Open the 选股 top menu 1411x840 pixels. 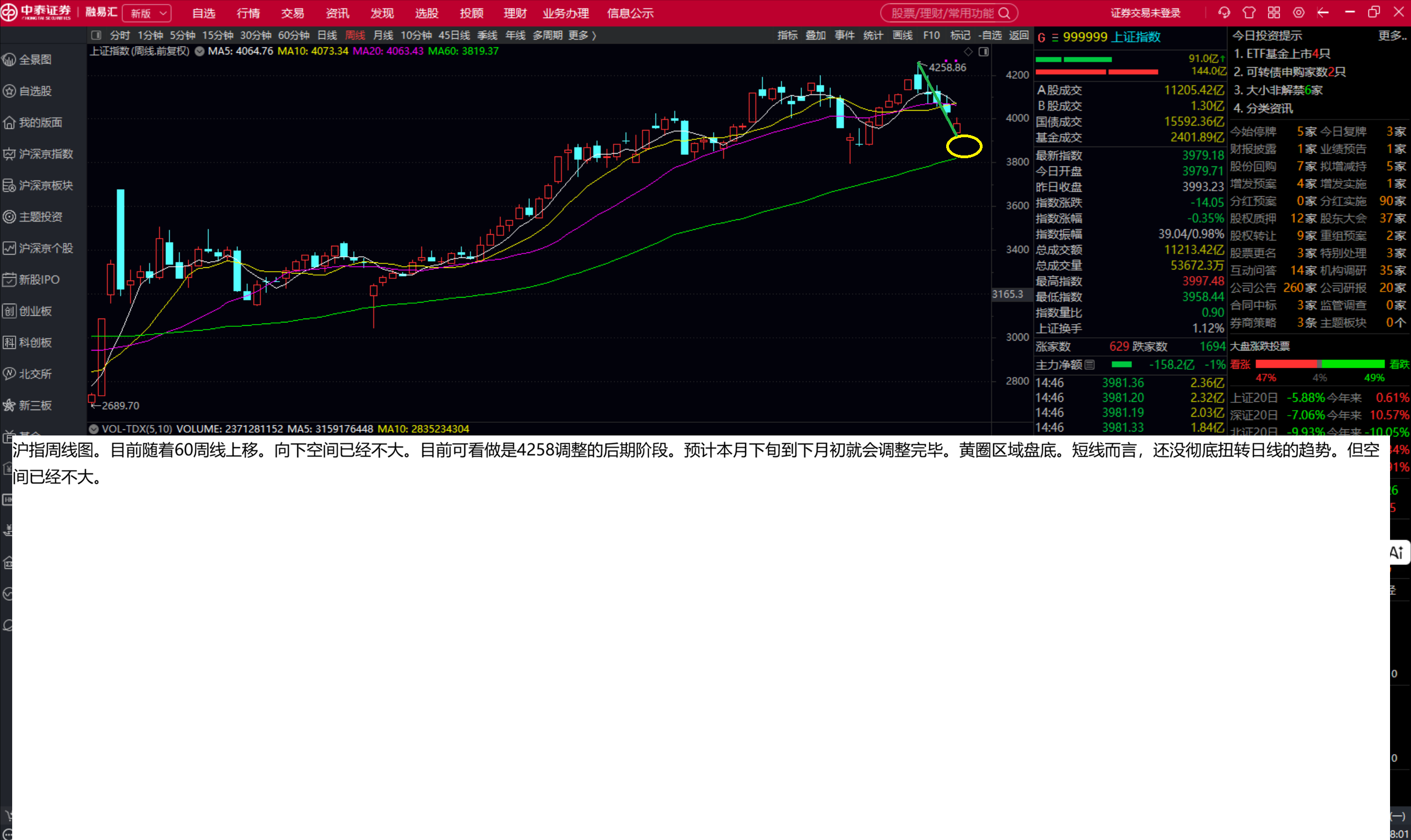click(427, 13)
